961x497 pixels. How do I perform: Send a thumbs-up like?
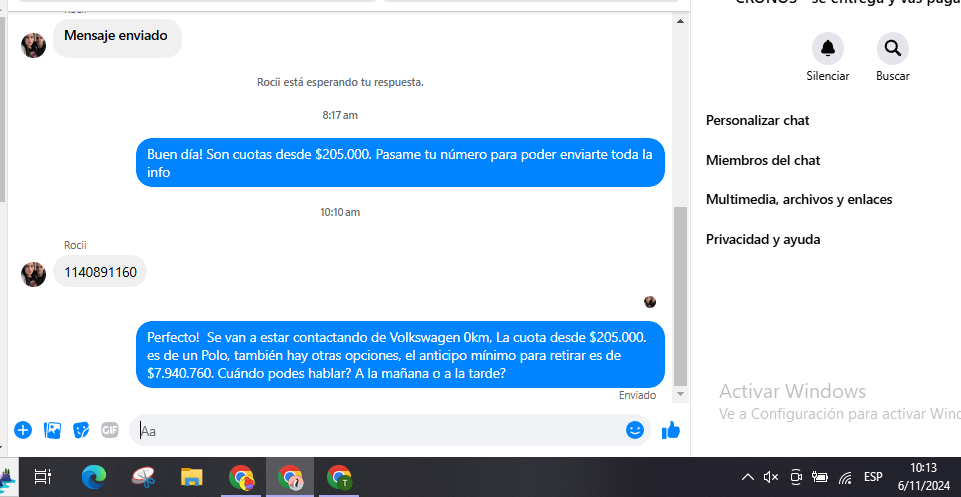point(671,430)
